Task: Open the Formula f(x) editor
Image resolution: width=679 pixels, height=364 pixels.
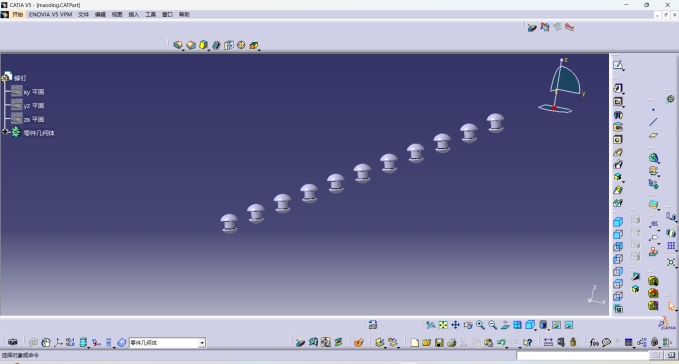Action: pyautogui.click(x=594, y=343)
